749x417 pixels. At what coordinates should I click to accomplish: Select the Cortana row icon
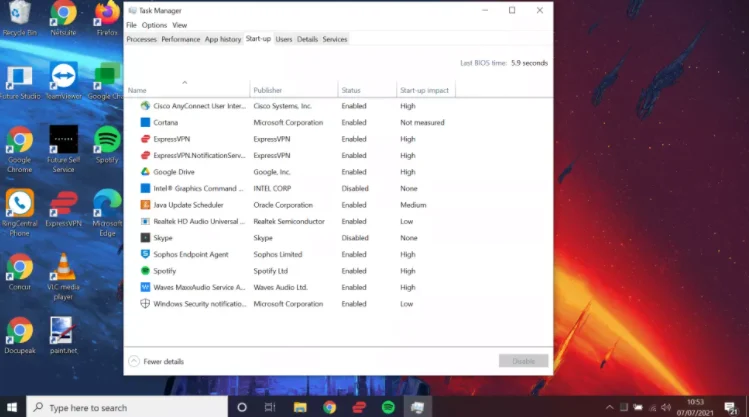pyautogui.click(x=145, y=122)
